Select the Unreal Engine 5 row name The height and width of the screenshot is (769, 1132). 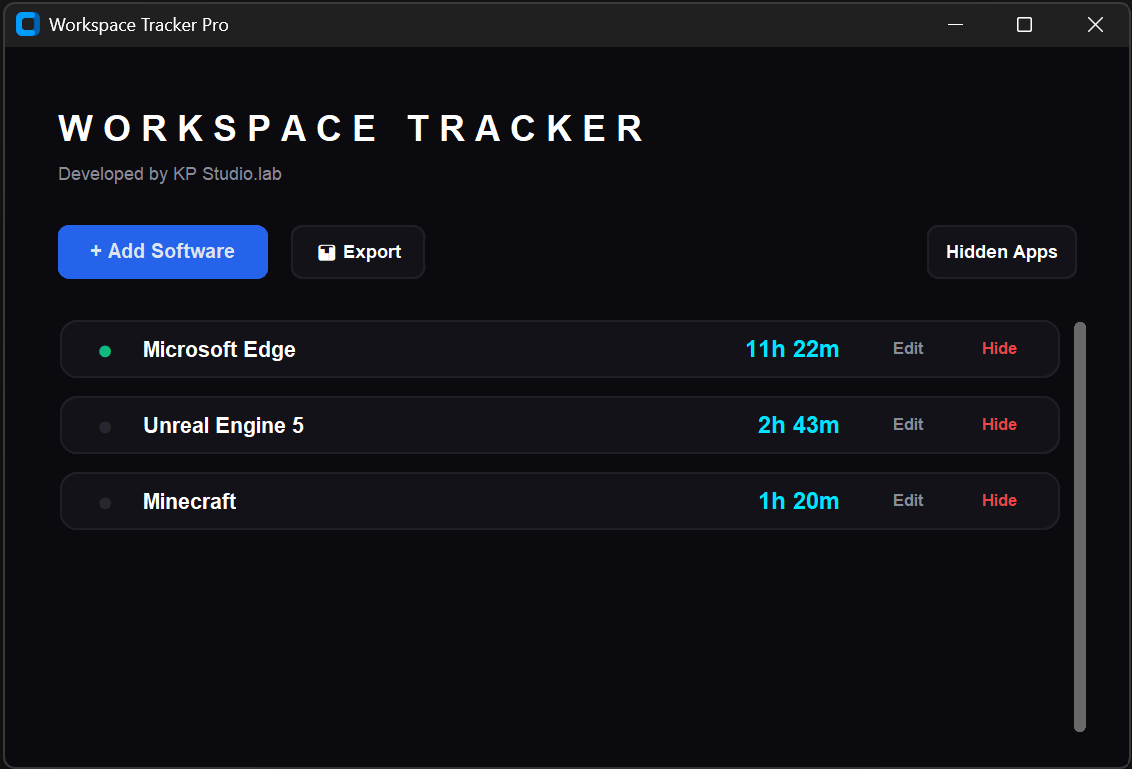pyautogui.click(x=223, y=426)
